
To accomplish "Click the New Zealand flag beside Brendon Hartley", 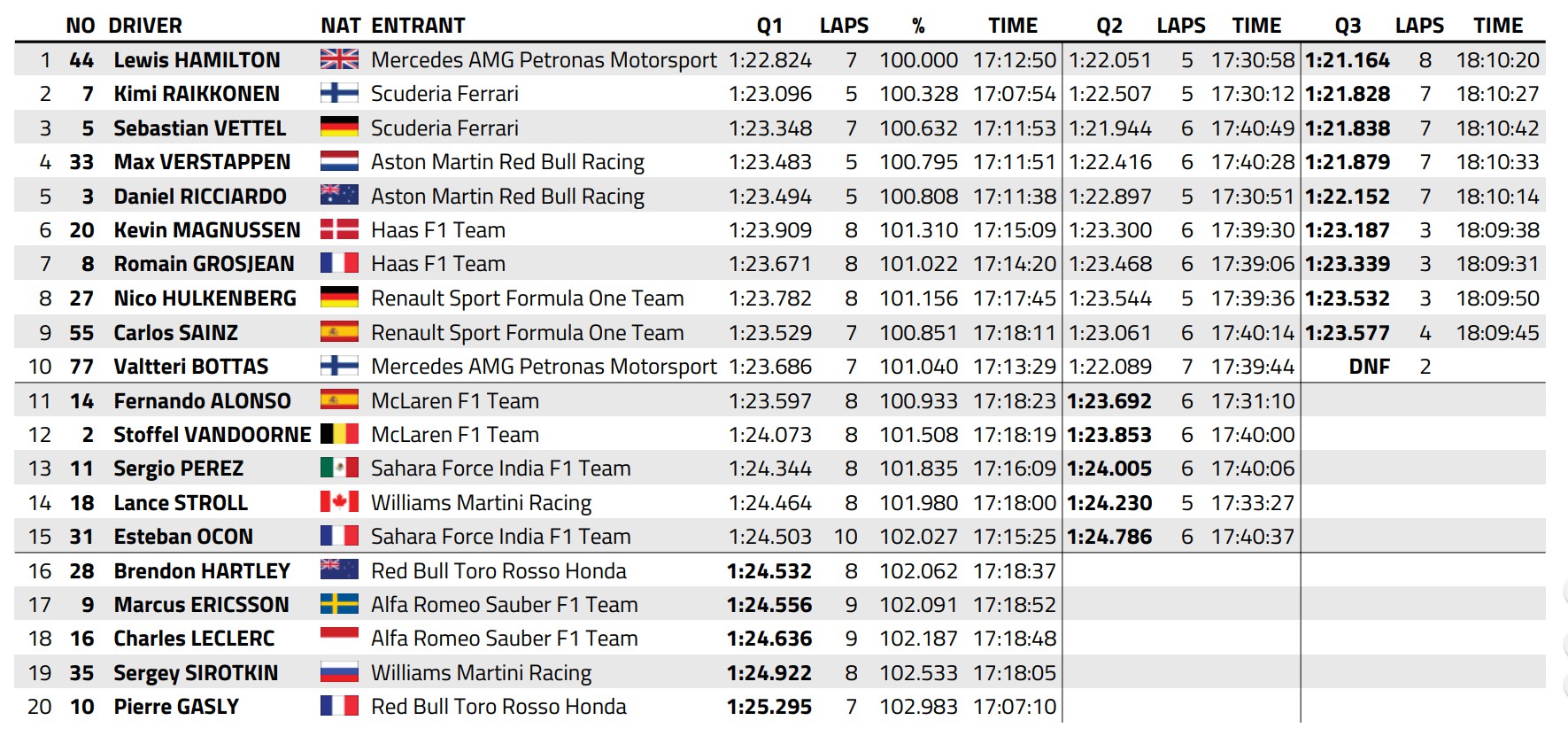I will pyautogui.click(x=339, y=569).
